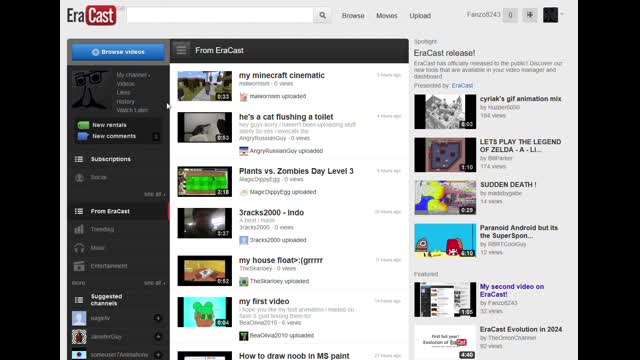Subscribe to first suggested channel plus
This screenshot has height=360, width=640.
(x=158, y=318)
